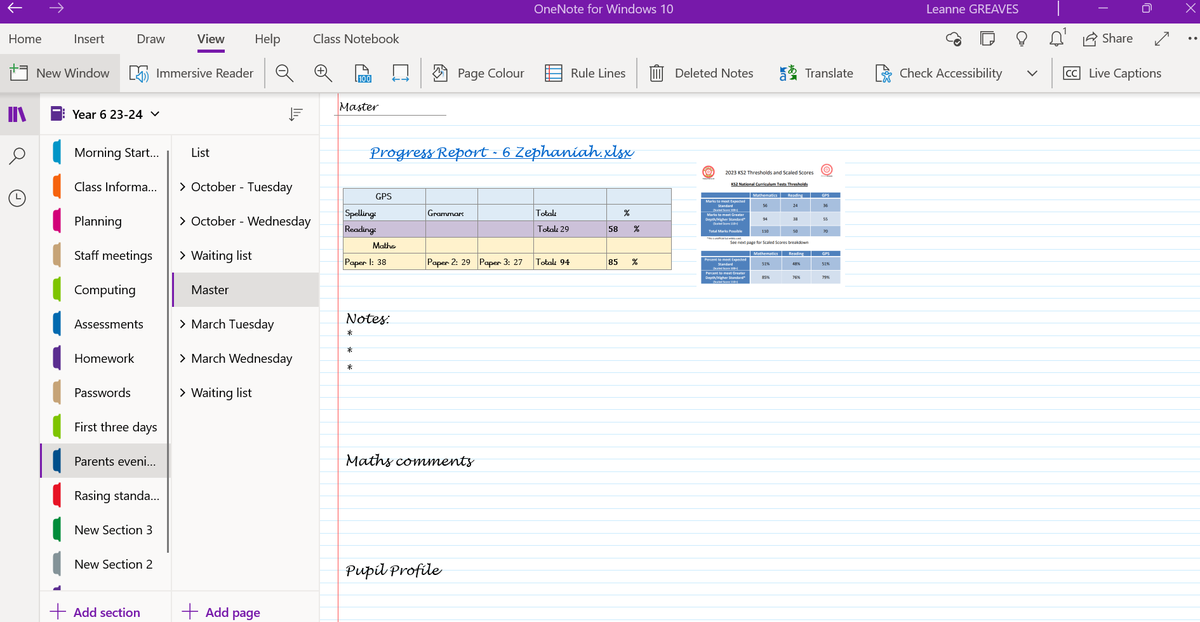Click the Maths comments heading text
The height and width of the screenshot is (622, 1200).
(409, 461)
